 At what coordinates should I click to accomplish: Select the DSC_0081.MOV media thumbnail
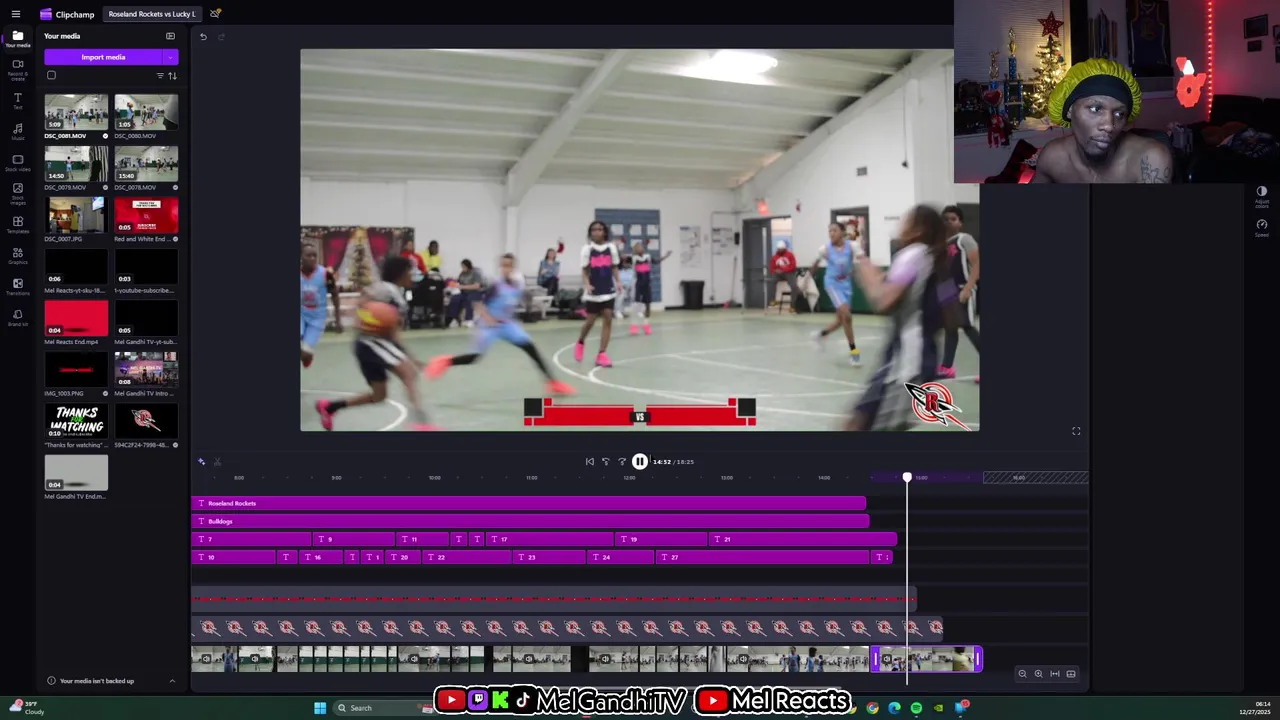tap(76, 112)
